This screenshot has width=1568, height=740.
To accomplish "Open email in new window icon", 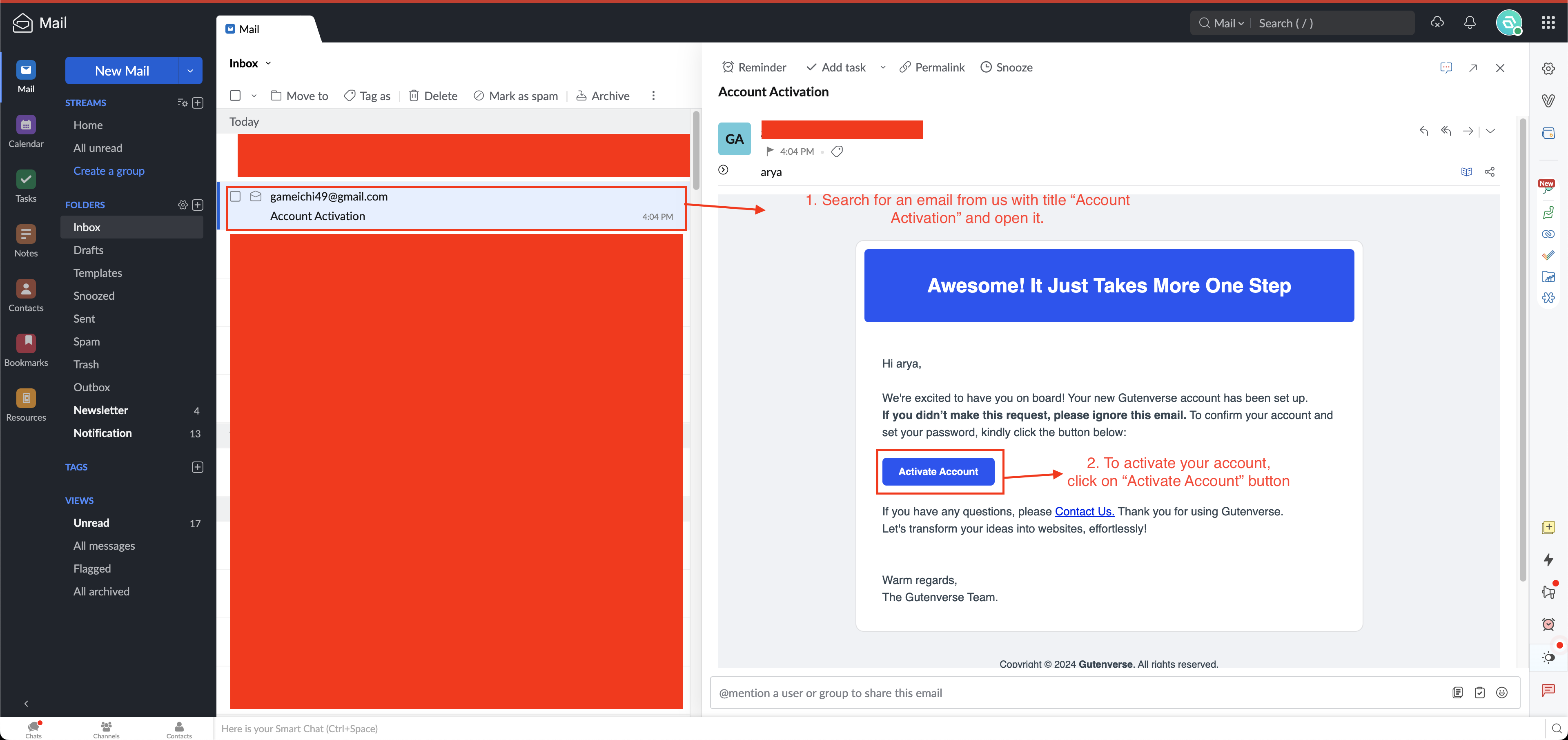I will pos(1472,68).
